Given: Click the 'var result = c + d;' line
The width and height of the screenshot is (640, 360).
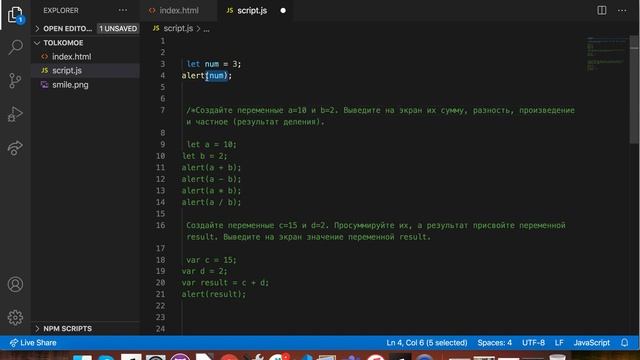Looking at the screenshot, I should click(225, 282).
